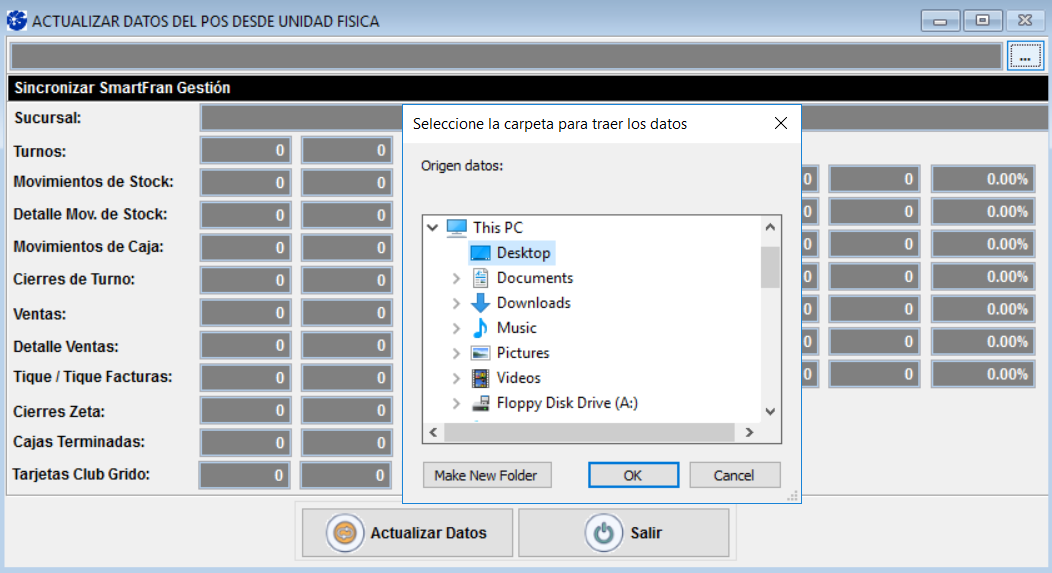Click the Actualizar Datos button icon
The image size is (1052, 573).
345,533
